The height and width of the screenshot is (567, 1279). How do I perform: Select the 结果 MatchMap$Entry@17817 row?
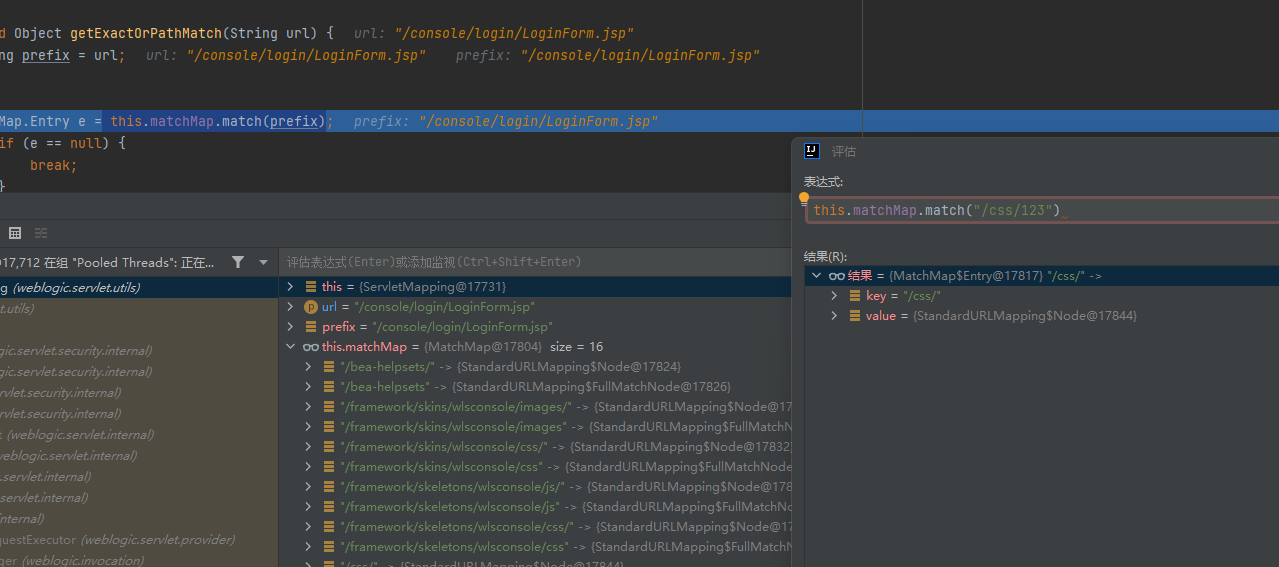click(1042, 276)
